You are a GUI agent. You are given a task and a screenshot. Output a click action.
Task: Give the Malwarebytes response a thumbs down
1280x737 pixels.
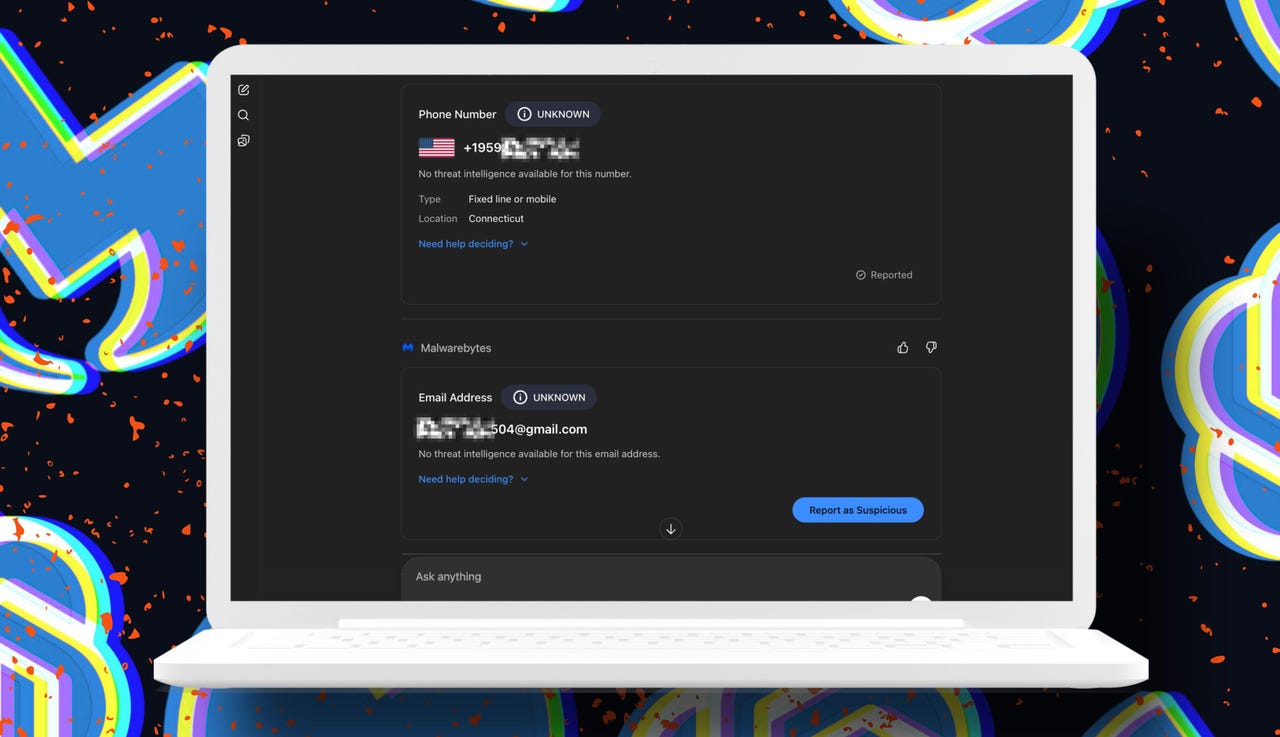(x=931, y=348)
